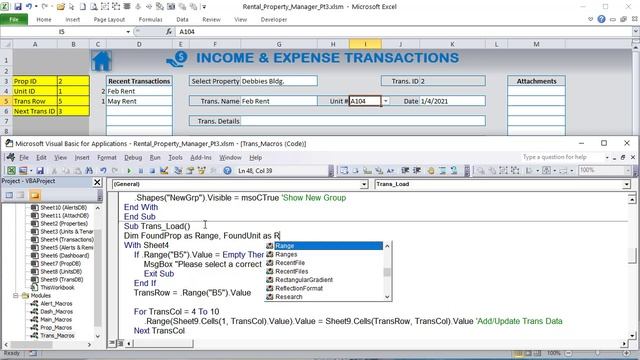Image resolution: width=640 pixels, height=360 pixels.
Task: Save workbook via Excel quick access icon
Action: tap(18, 7)
